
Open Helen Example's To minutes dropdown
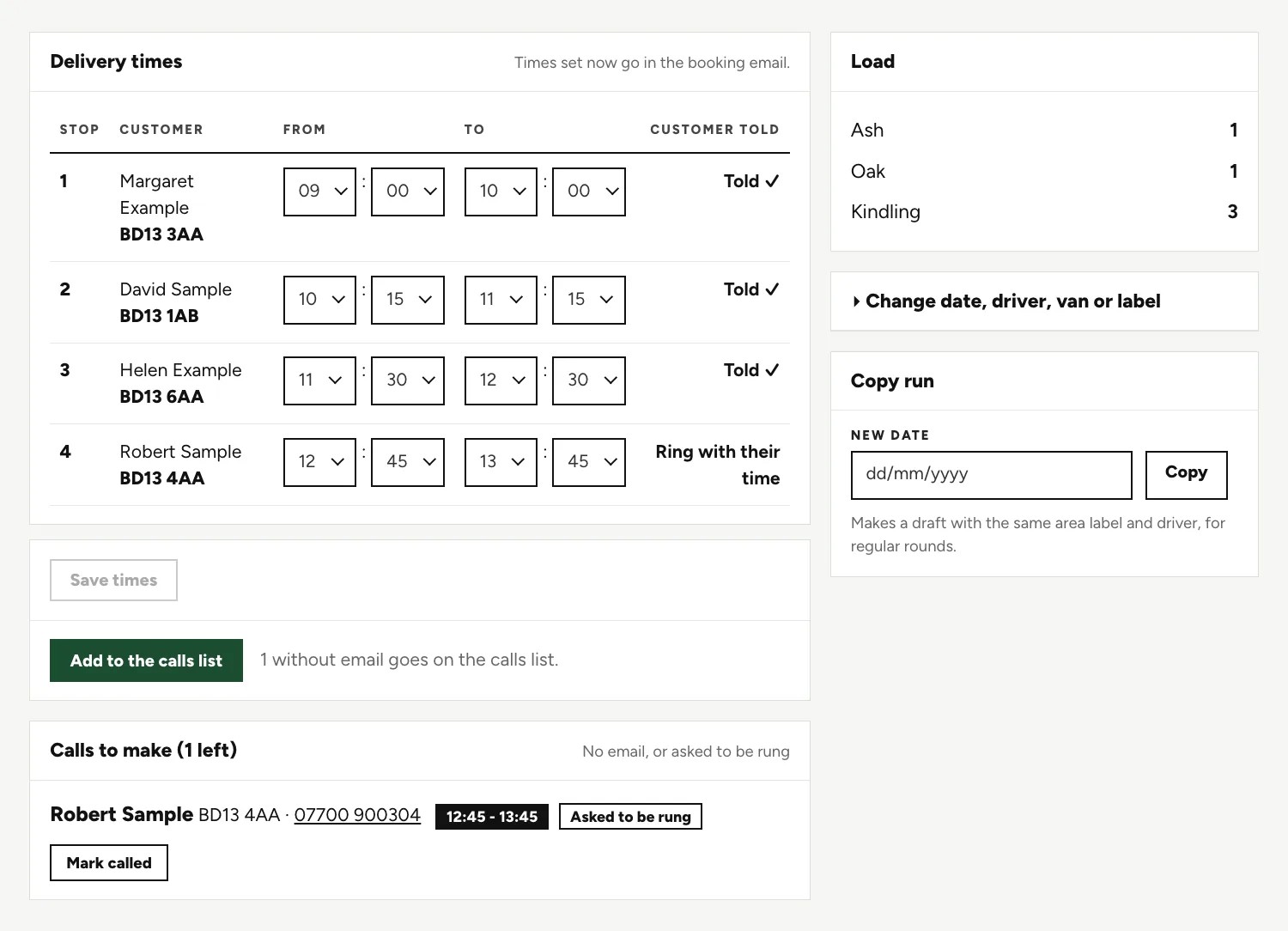pos(589,380)
